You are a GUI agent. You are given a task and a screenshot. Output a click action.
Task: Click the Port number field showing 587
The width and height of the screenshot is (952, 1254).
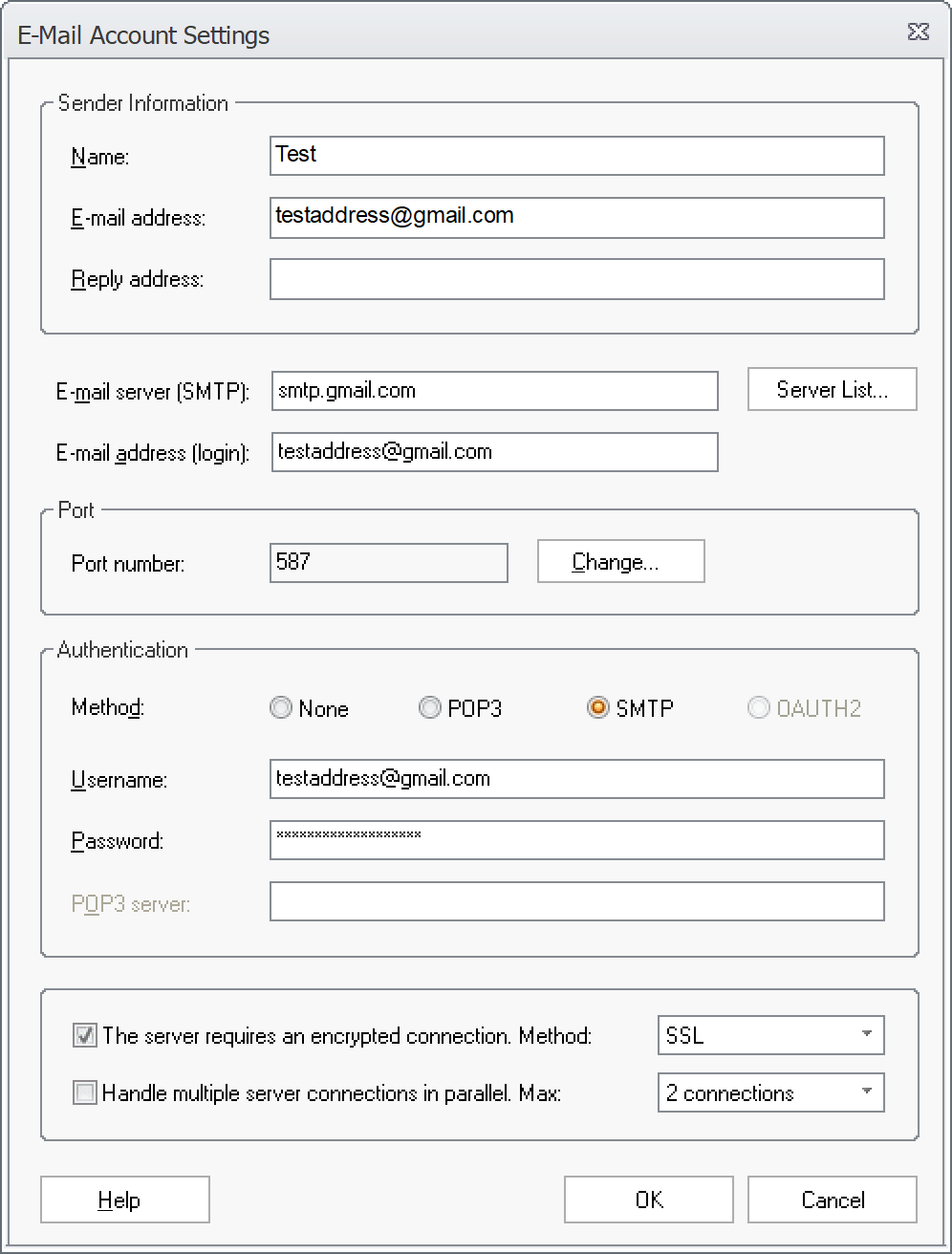click(388, 562)
